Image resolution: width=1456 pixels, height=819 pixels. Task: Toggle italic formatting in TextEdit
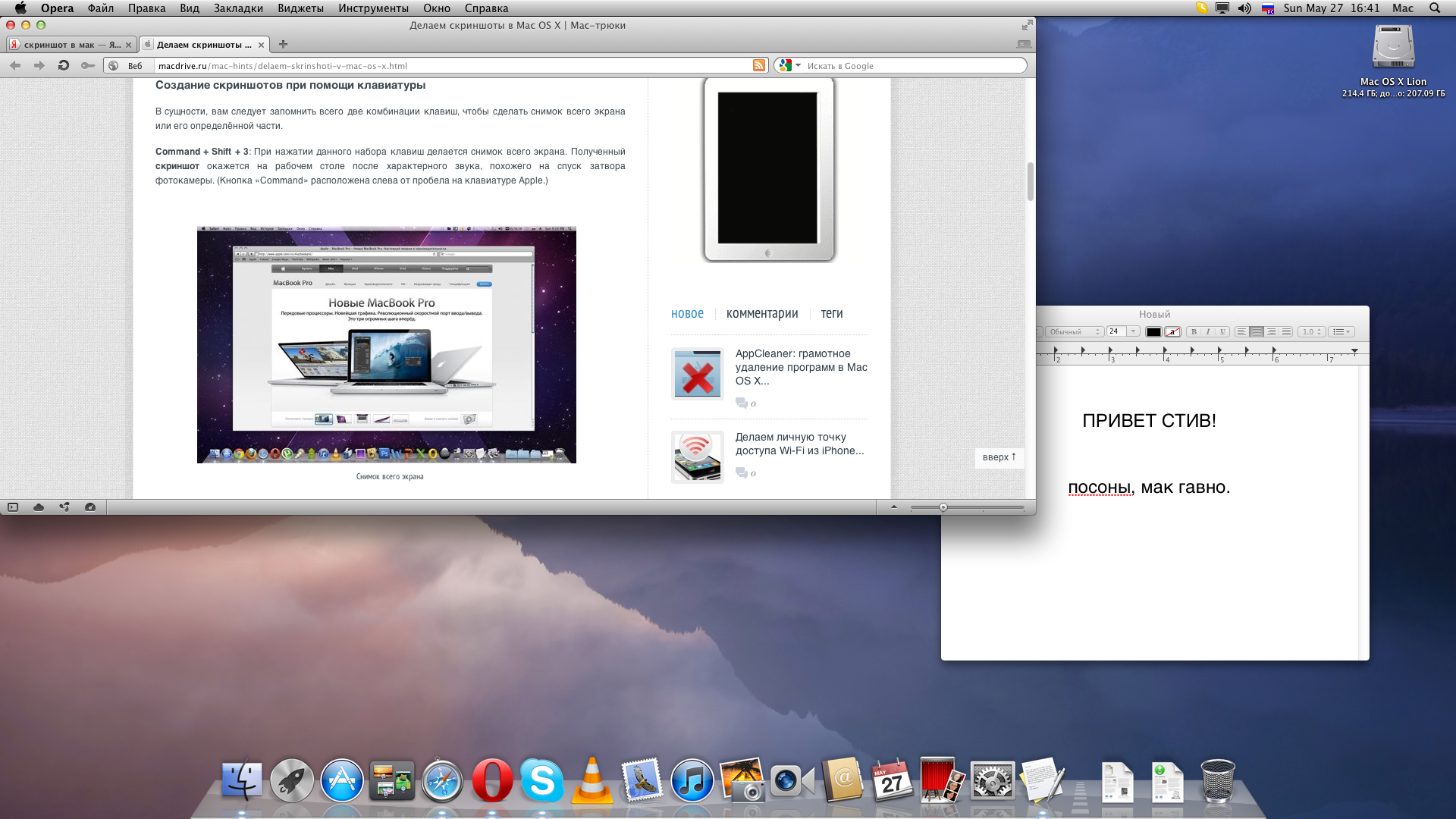(1208, 332)
